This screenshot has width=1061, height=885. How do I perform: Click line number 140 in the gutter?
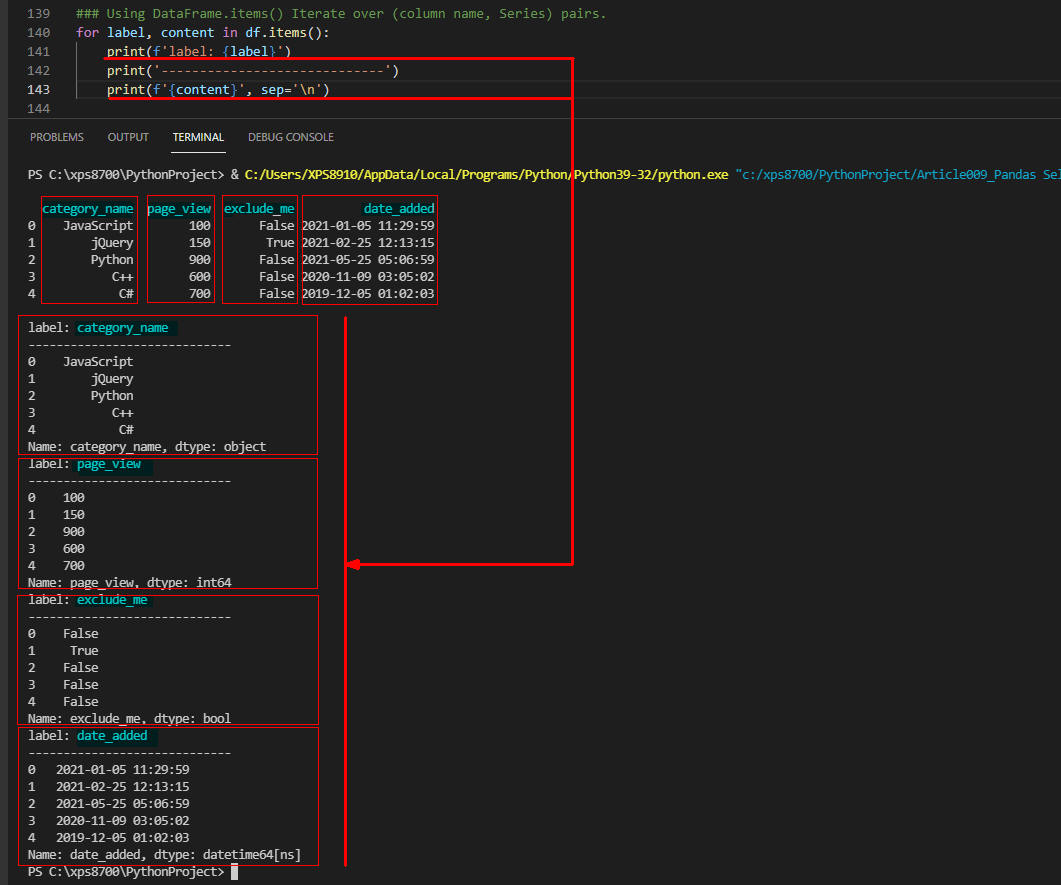click(39, 32)
